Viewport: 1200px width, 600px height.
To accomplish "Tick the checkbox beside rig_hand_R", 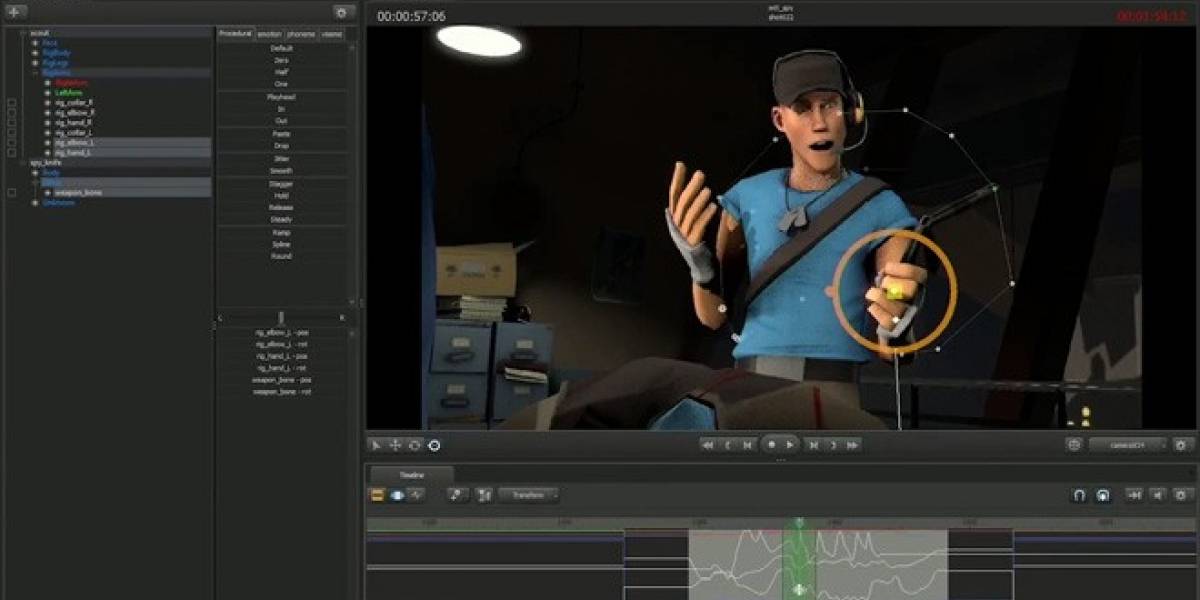I will pos(12,122).
